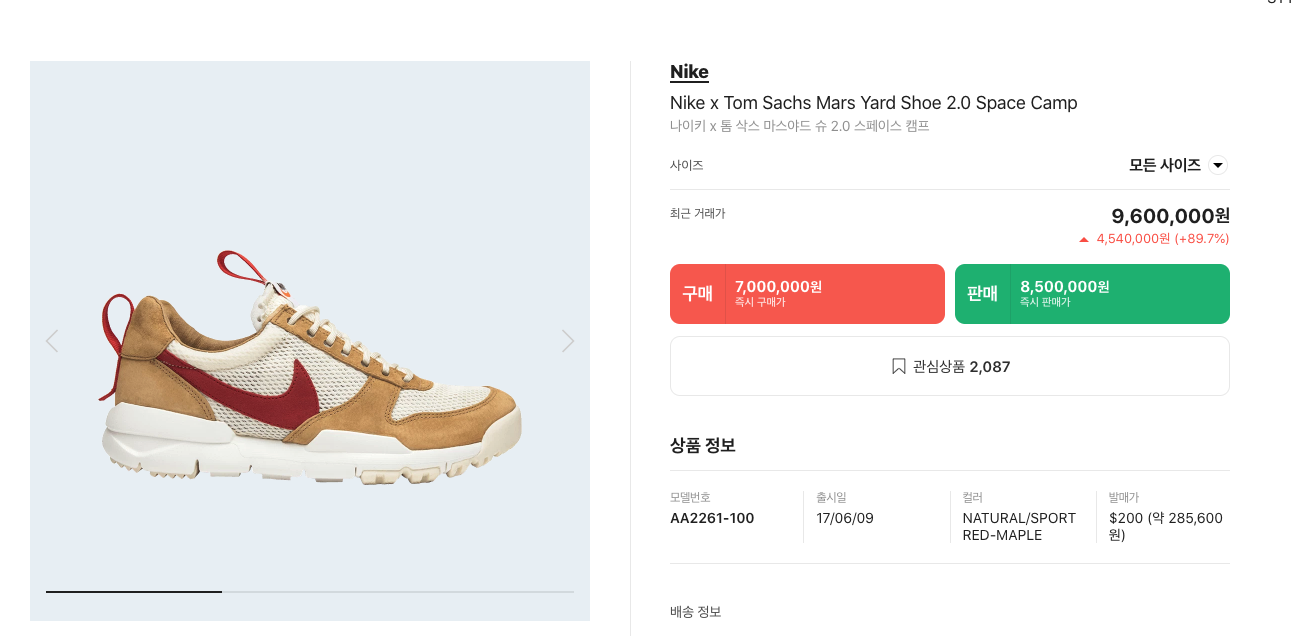This screenshot has height=636, width=1291.
Task: Click the Korean product name subtitle
Action: (x=800, y=126)
